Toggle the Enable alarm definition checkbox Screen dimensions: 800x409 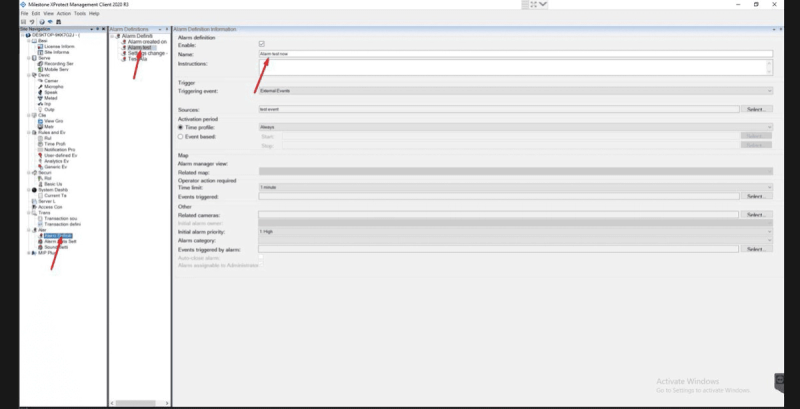(262, 44)
